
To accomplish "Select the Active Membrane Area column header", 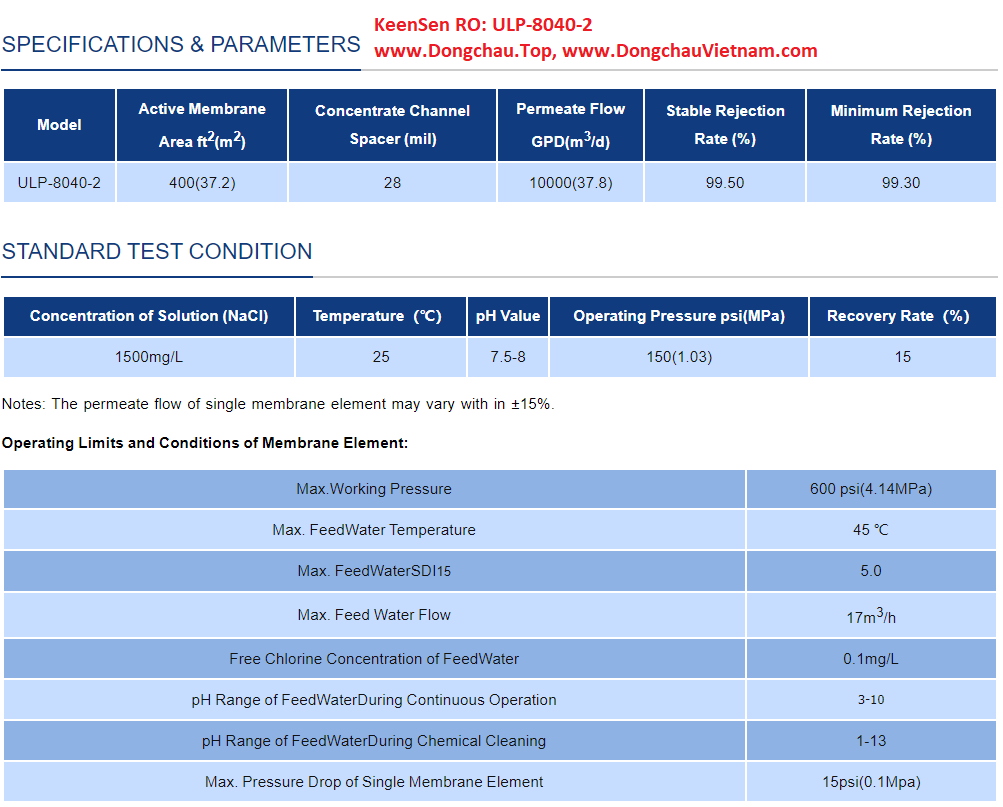I will coord(202,125).
